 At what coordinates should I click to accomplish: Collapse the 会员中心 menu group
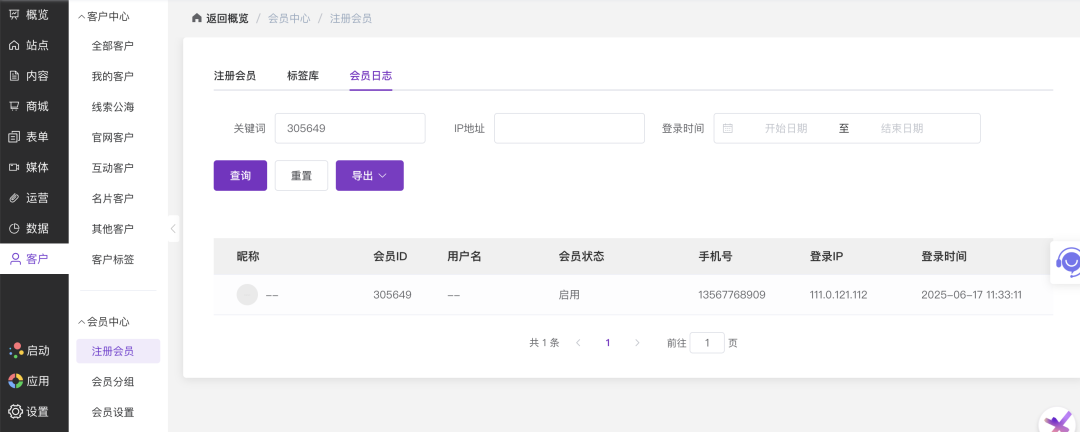(x=82, y=322)
